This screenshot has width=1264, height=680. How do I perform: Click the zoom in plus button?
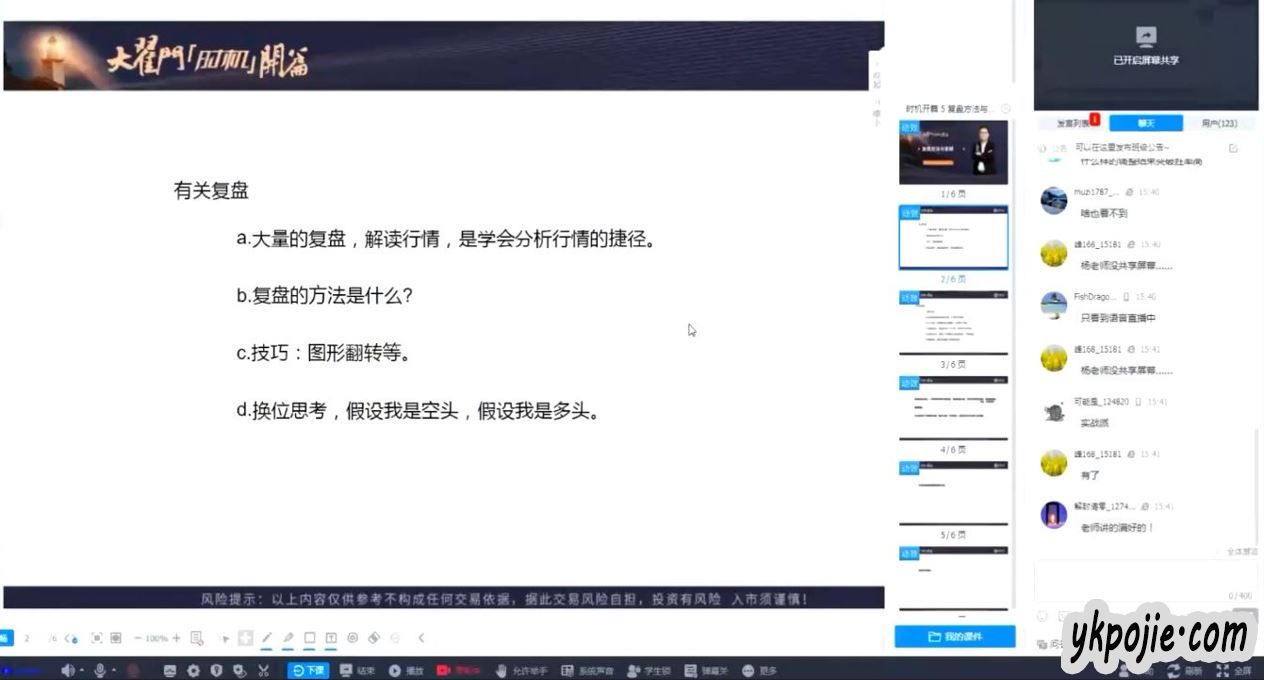tap(176, 638)
